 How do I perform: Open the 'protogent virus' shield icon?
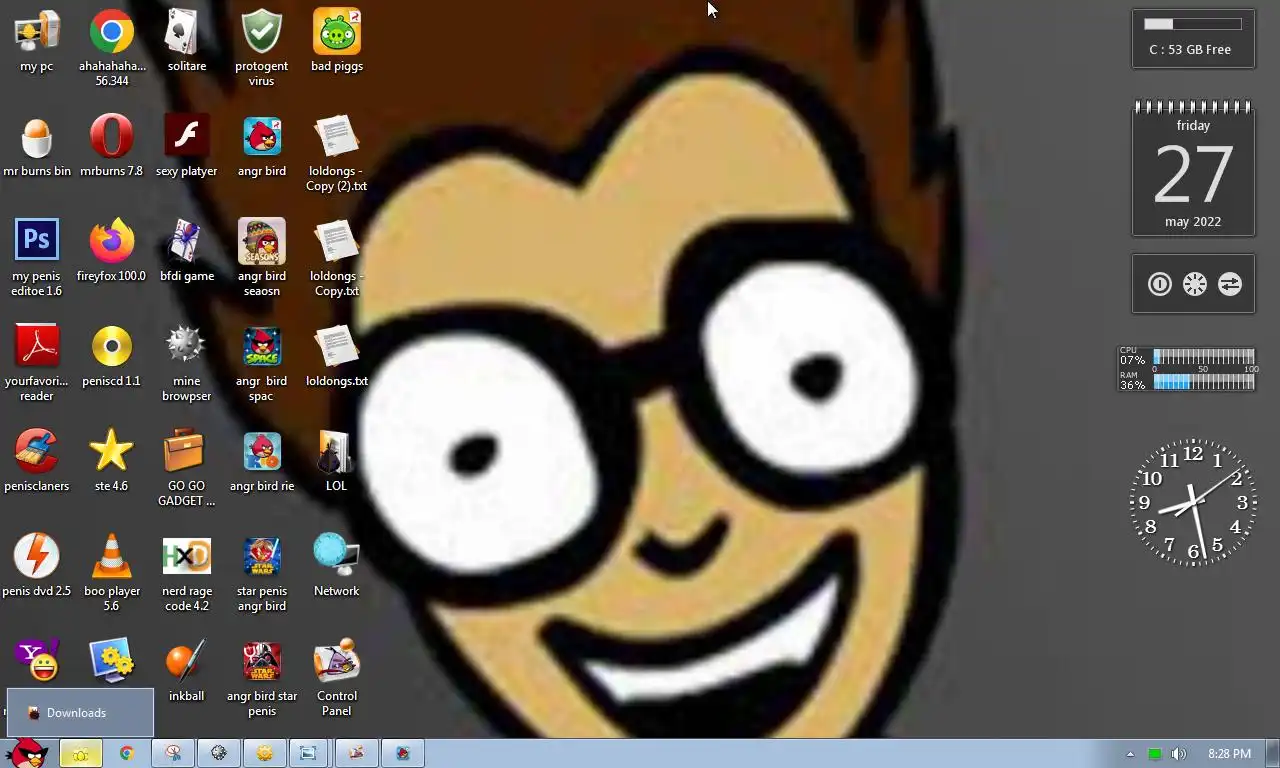click(x=262, y=48)
